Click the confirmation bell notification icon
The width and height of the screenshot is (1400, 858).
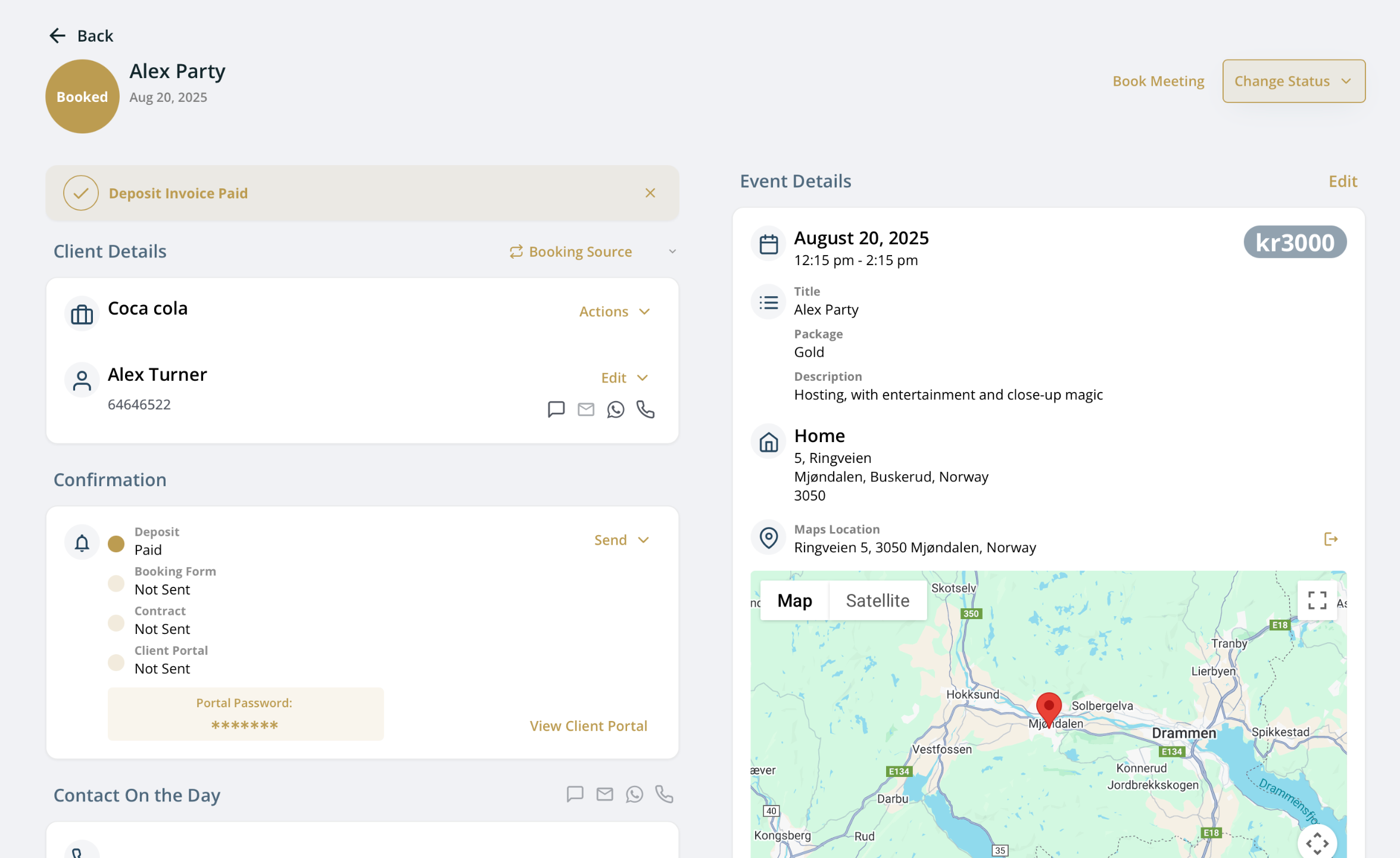tap(82, 542)
